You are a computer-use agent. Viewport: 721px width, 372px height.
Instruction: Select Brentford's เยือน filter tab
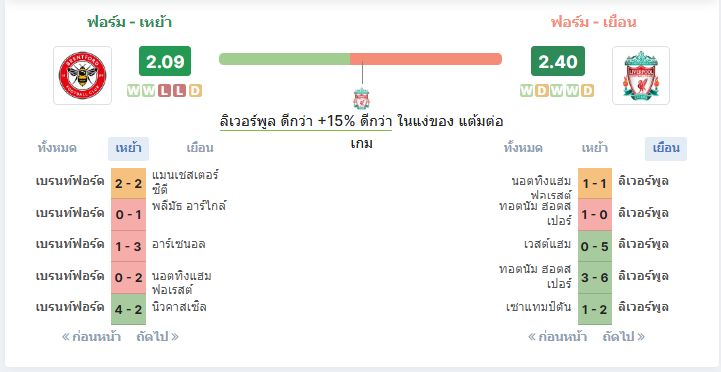200,149
